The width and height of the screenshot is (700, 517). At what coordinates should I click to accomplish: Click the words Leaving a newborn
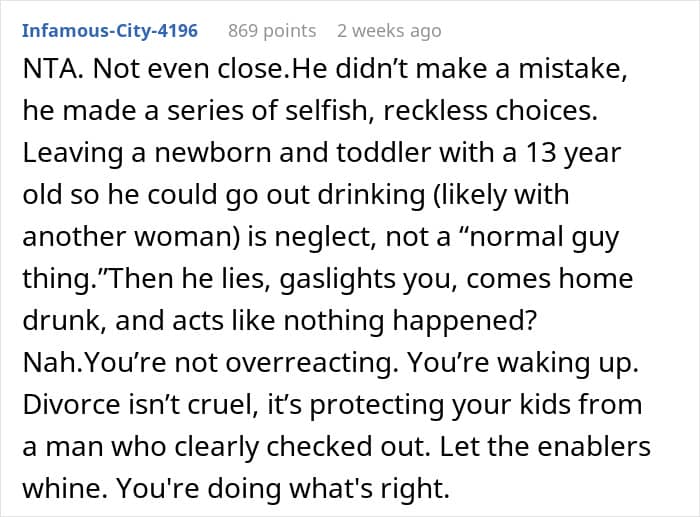147,153
